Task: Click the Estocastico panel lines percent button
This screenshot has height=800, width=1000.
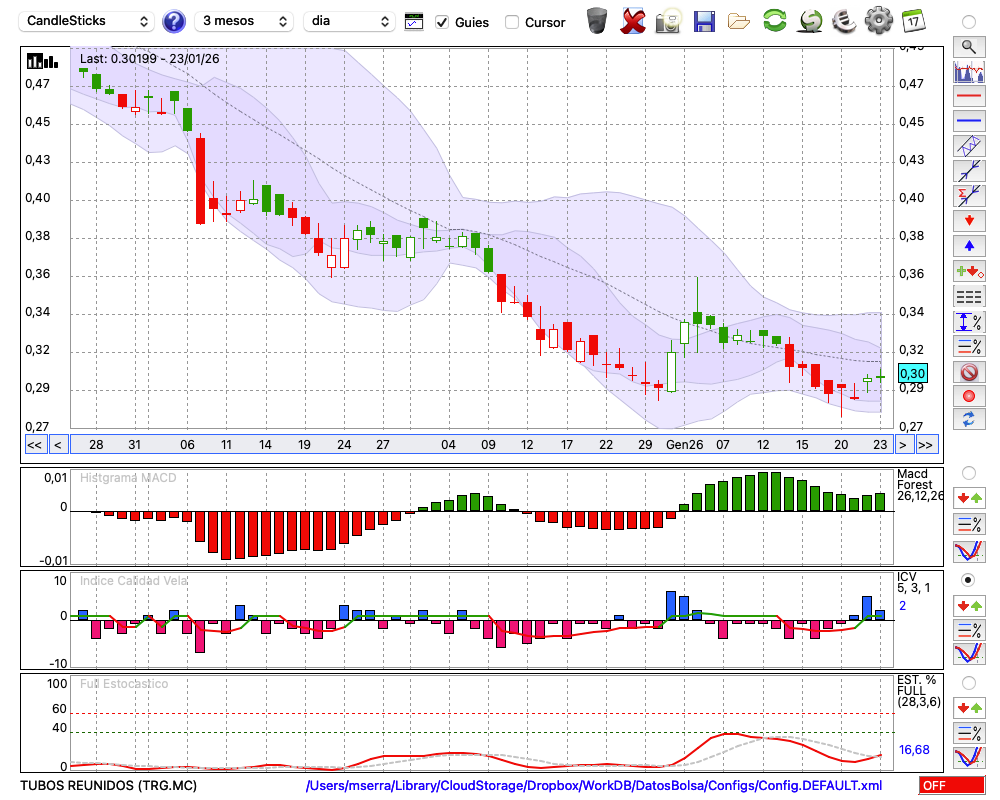Action: pyautogui.click(x=969, y=733)
